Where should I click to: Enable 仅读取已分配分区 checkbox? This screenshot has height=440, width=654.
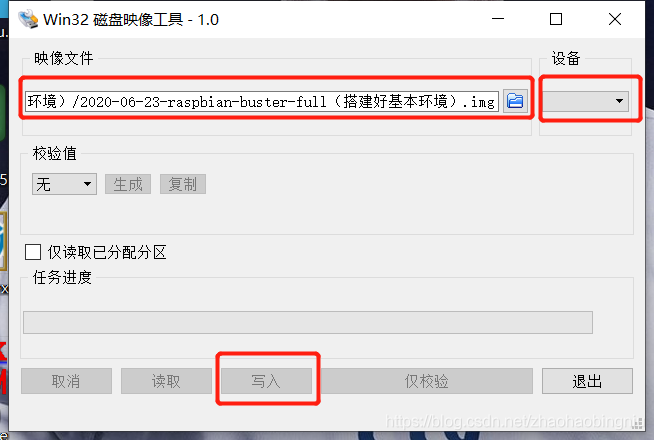point(33,252)
